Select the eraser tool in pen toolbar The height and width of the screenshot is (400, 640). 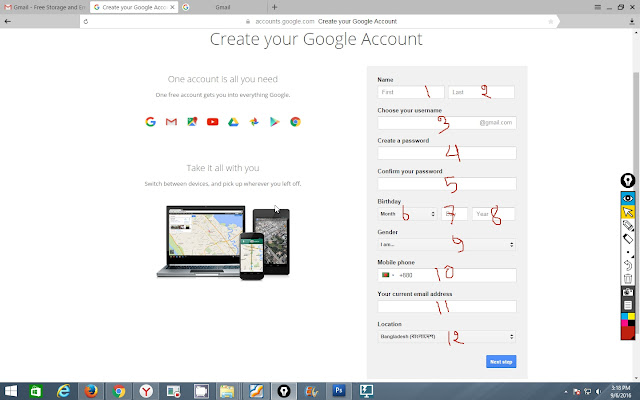627,239
